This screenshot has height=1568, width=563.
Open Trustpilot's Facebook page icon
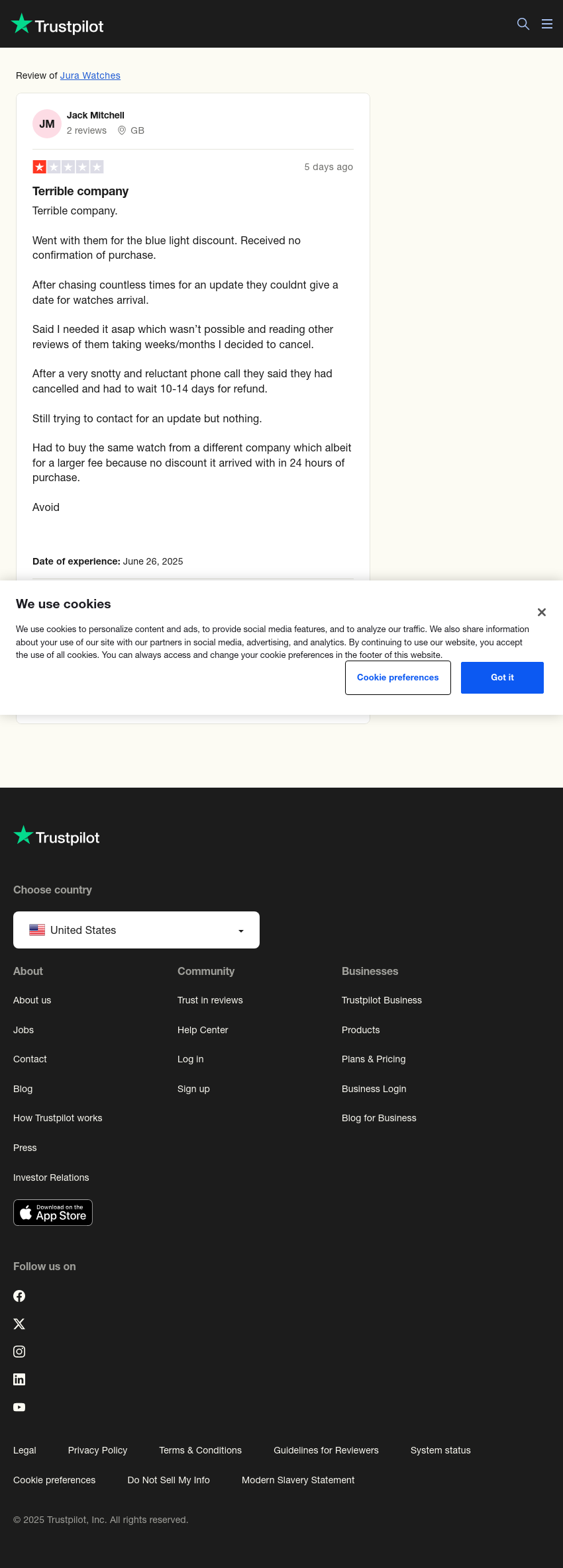point(19,1296)
